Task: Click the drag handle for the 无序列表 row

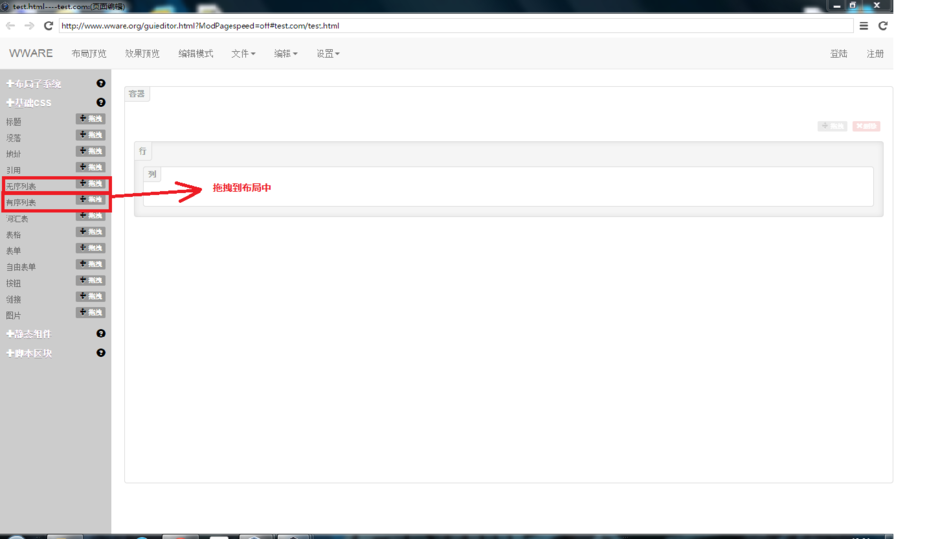Action: point(90,183)
